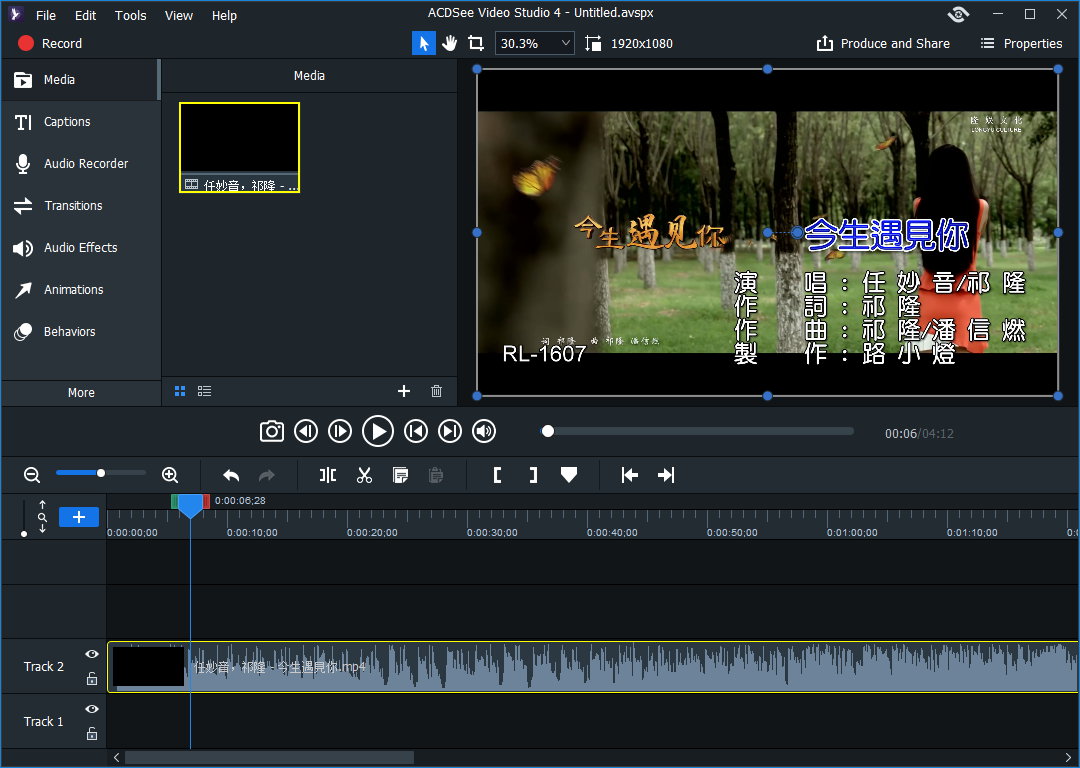Screen dimensions: 1080x768
Task: Open the Captions panel
Action: [x=80, y=122]
